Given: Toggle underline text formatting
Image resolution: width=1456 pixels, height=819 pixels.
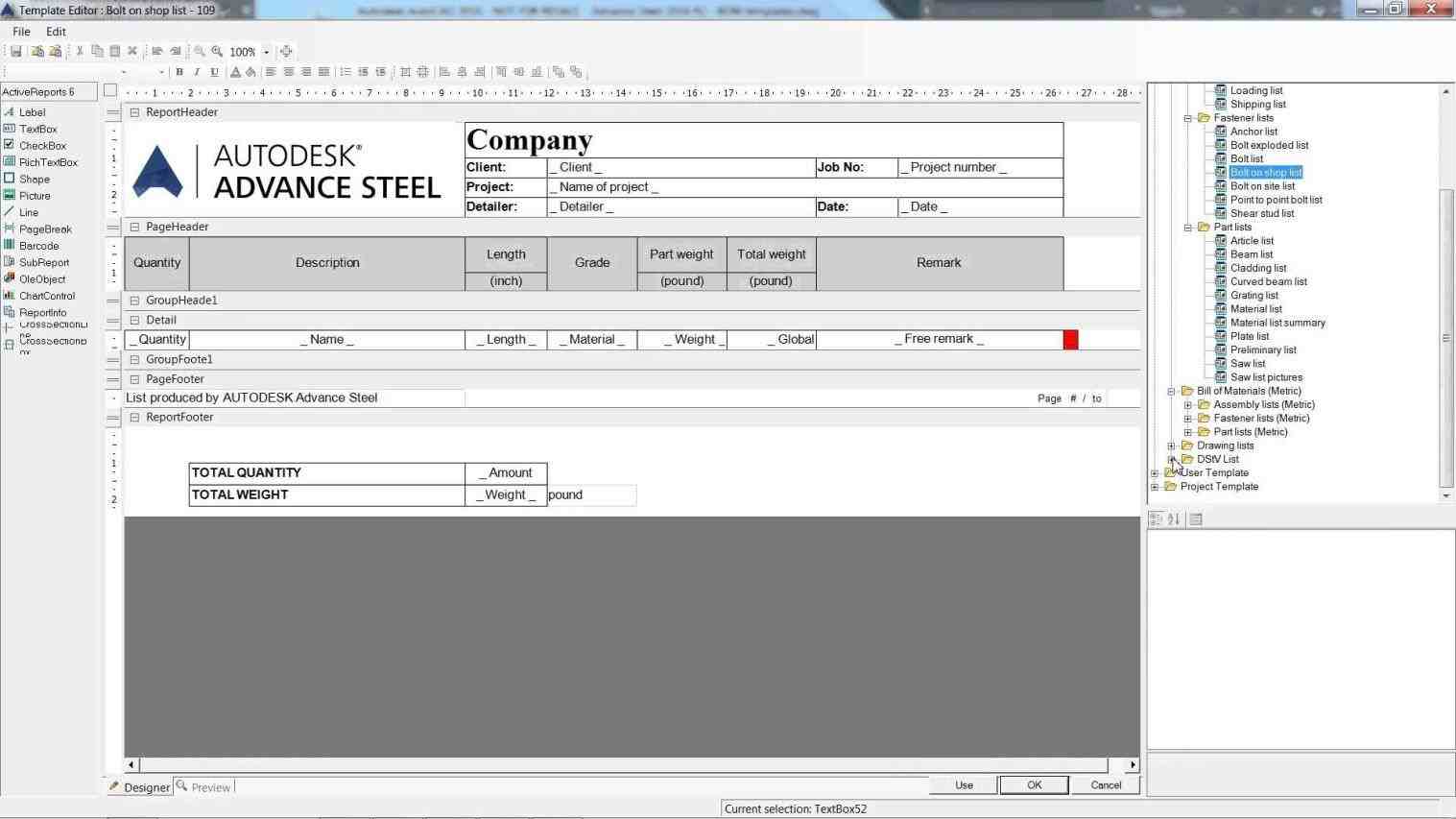Looking at the screenshot, I should [212, 71].
